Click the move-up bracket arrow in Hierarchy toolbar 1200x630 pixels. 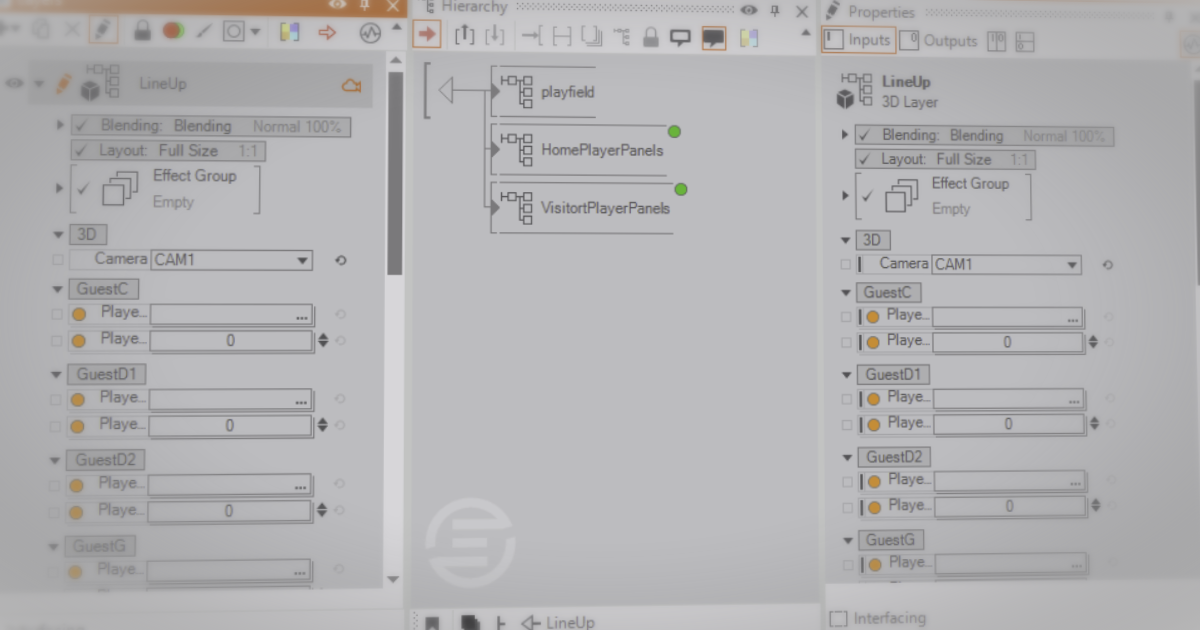[x=464, y=37]
